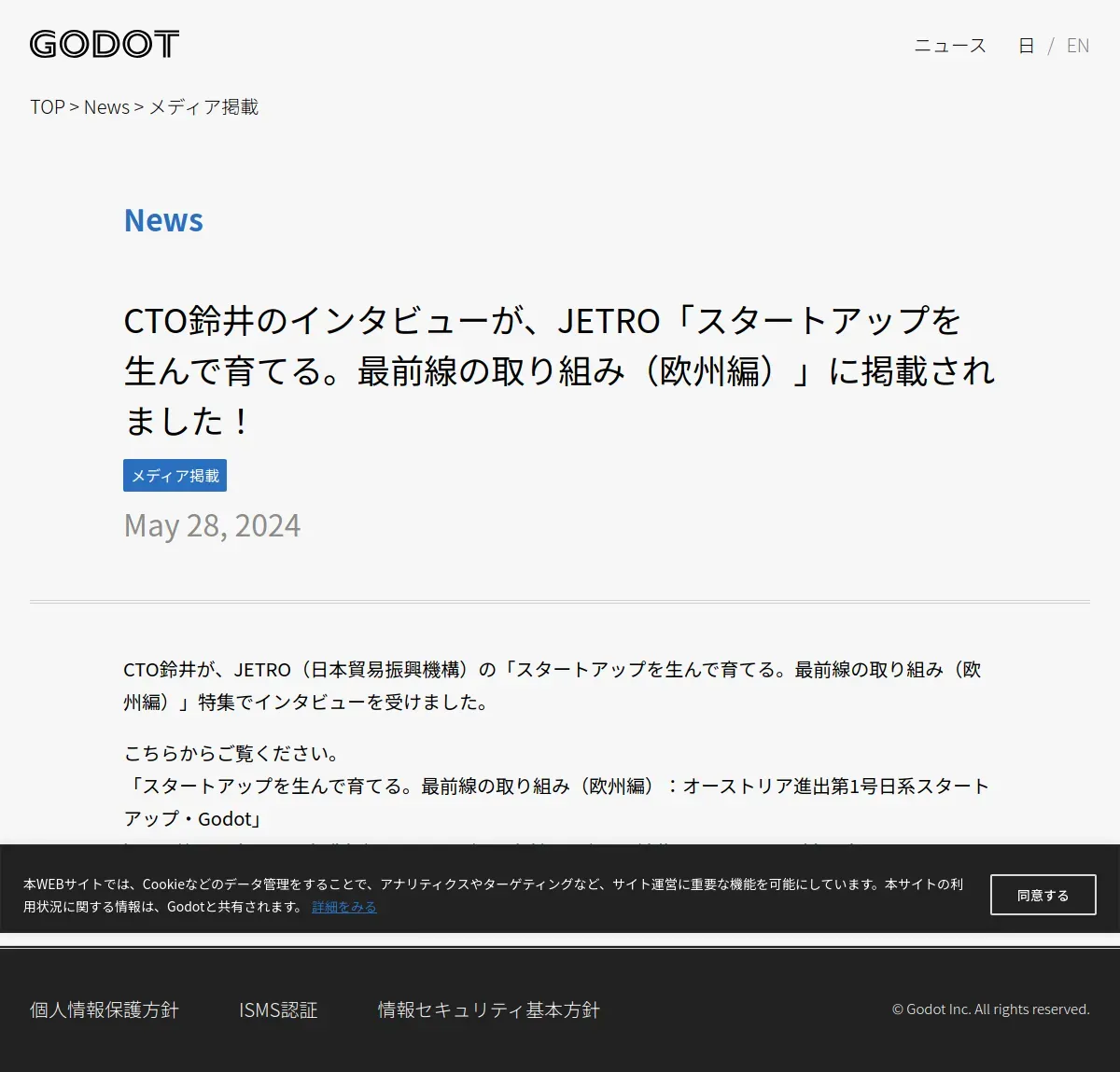Accept cookies with 同意する button

tap(1043, 895)
